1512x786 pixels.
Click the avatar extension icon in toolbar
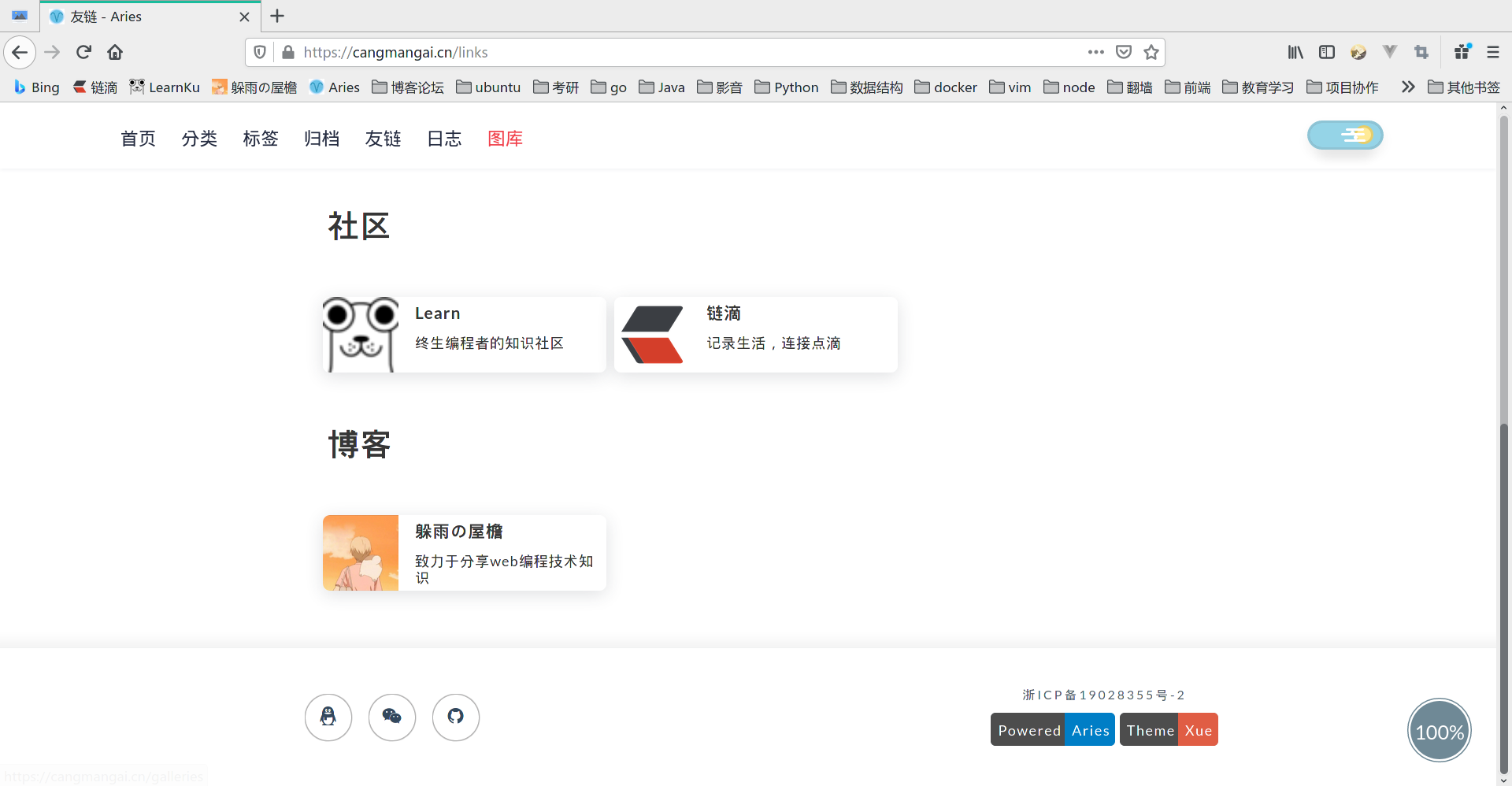click(1358, 53)
